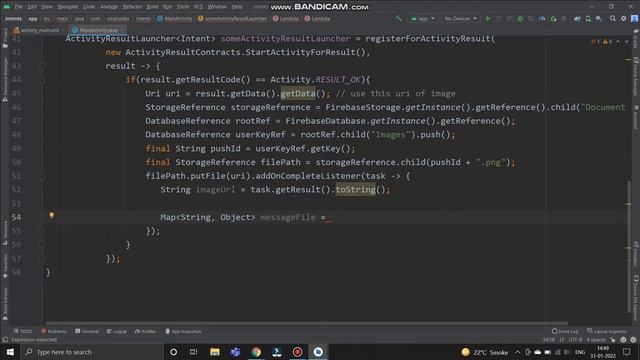Click the Attach Debugger to process icon

[553, 19]
